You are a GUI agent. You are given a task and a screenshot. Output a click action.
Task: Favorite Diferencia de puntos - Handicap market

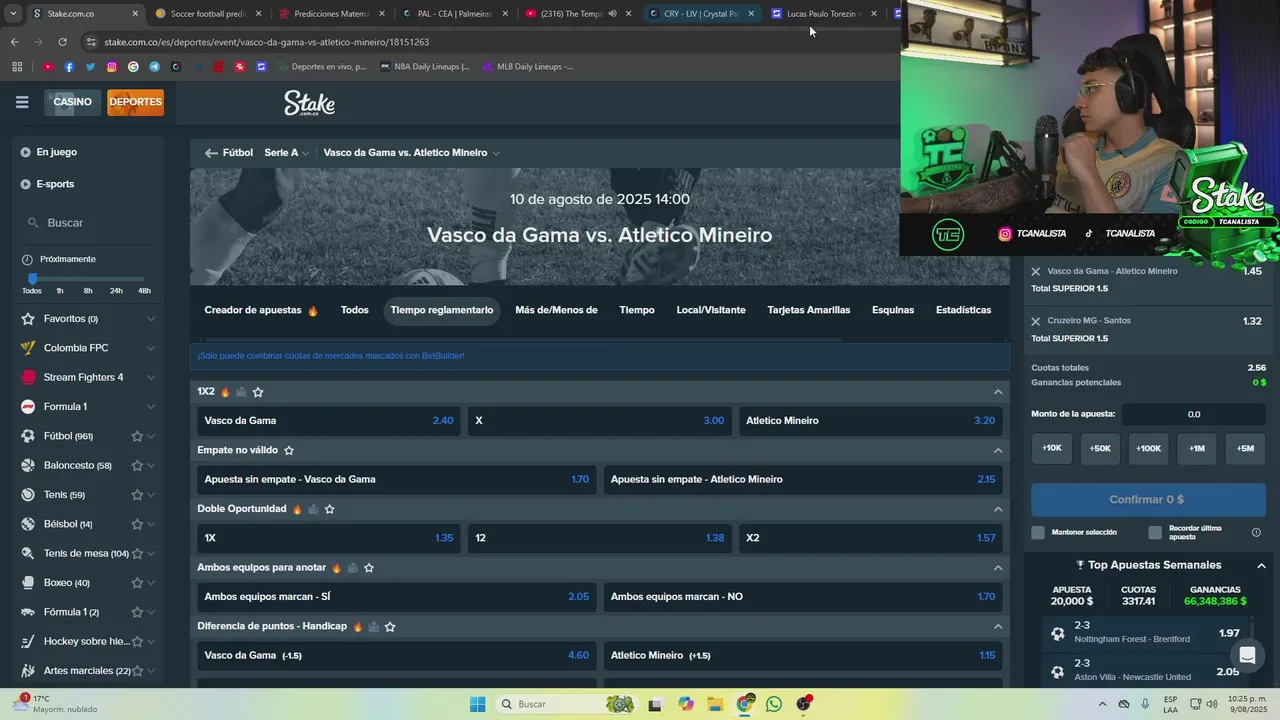click(x=390, y=627)
